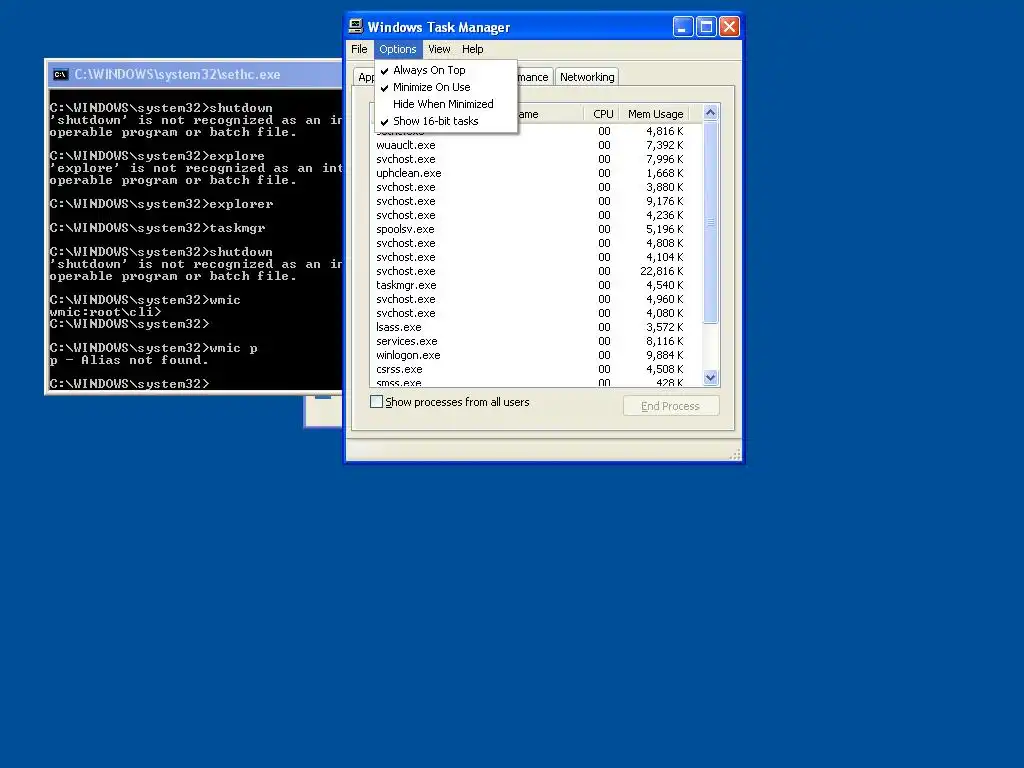This screenshot has width=1024, height=768.
Task: Open the Help menu
Action: (x=472, y=49)
